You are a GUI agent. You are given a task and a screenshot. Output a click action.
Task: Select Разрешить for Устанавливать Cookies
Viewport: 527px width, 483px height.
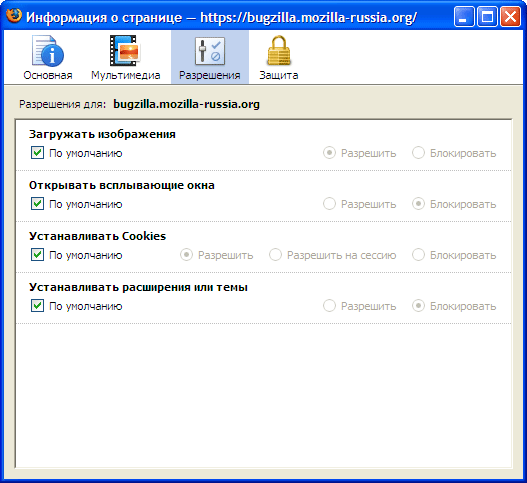click(x=186, y=255)
